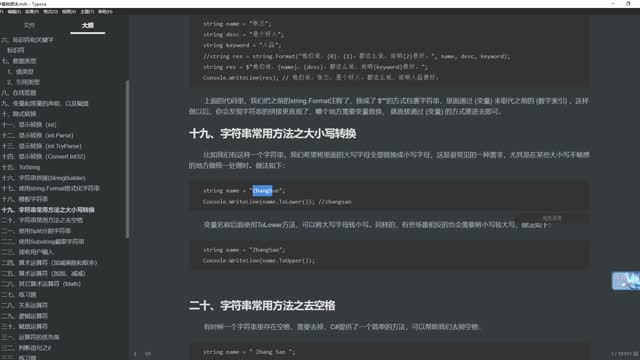The width and height of the screenshot is (640, 360).
Task: Go to 二九、逻辑运算符 outline entry
Action: click(x=25, y=316)
